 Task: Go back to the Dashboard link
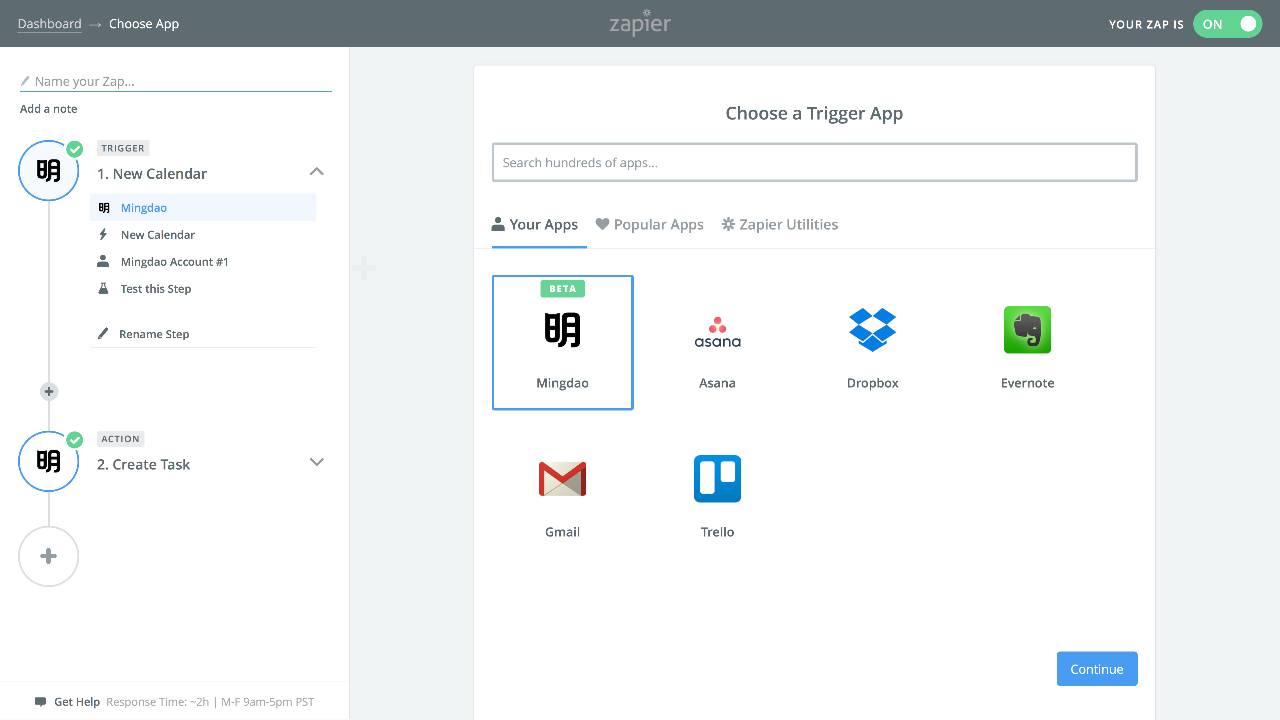click(49, 24)
